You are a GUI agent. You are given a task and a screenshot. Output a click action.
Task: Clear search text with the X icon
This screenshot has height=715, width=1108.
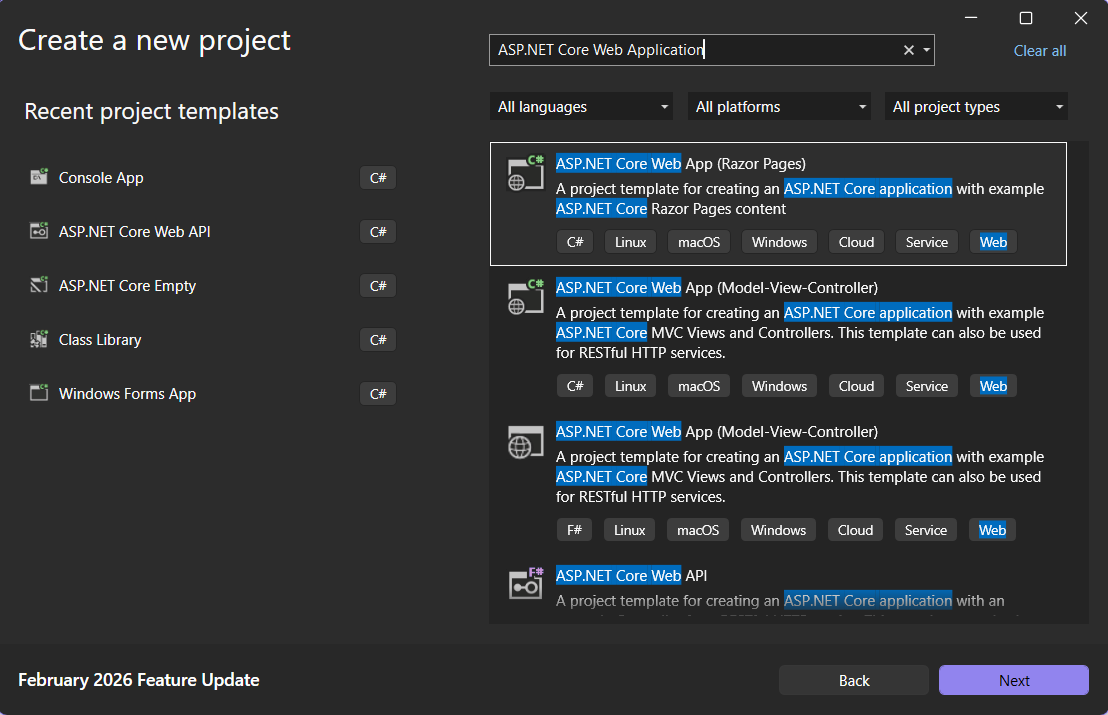[x=909, y=50]
